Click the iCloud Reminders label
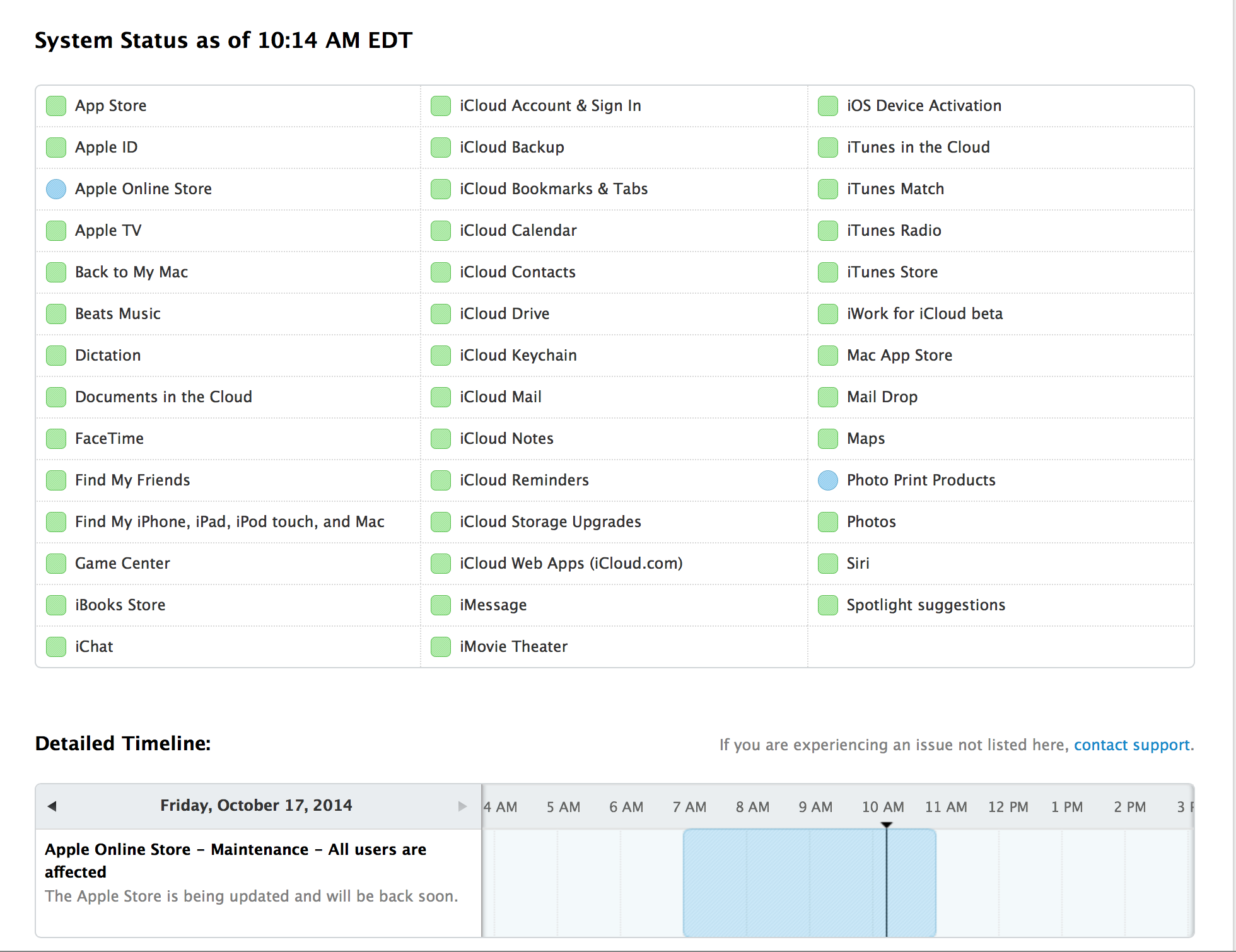Screen dimensions: 1236x952 (x=524, y=480)
